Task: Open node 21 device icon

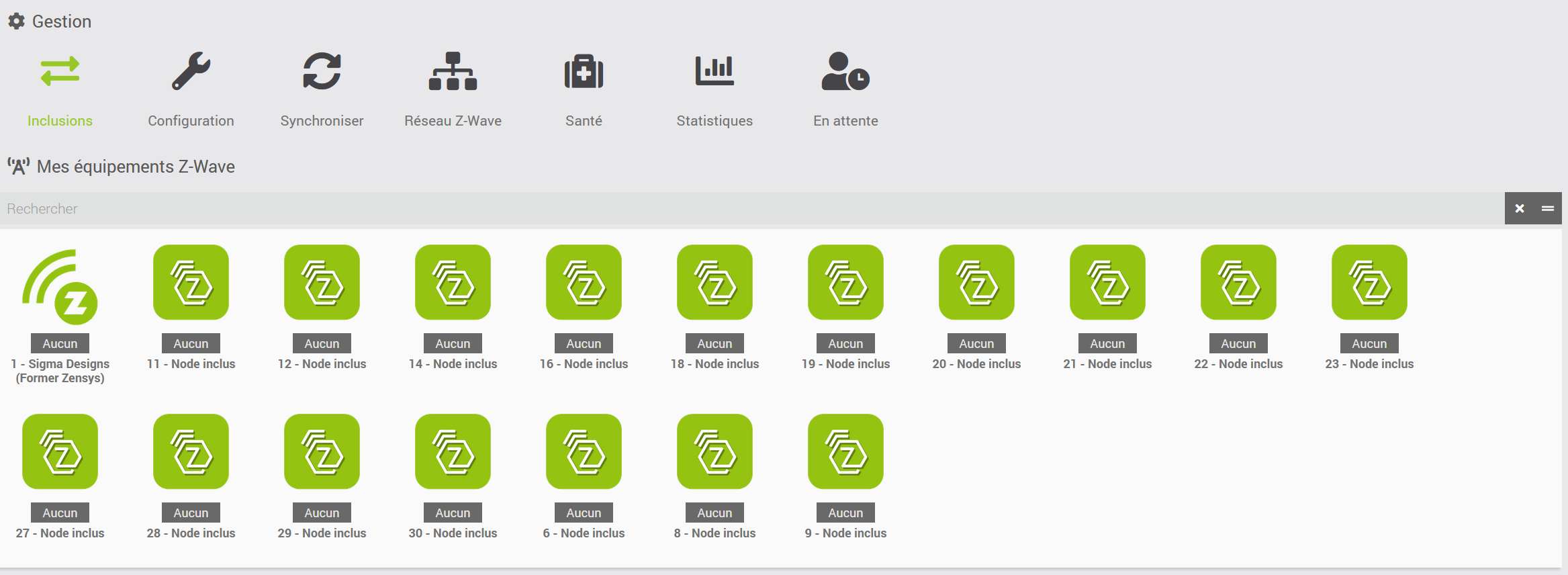Action: [x=1107, y=282]
